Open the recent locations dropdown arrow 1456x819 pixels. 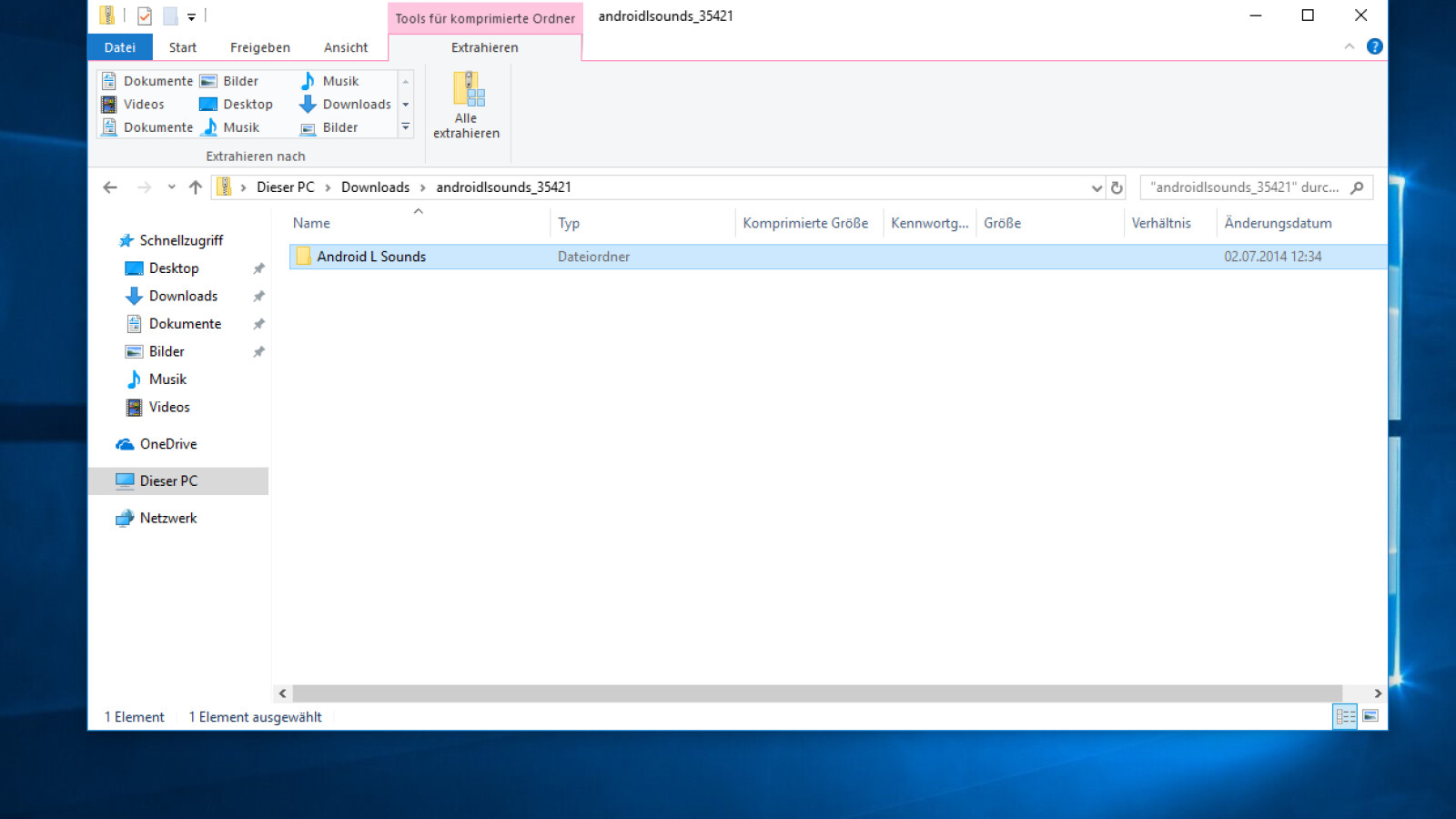pos(171,187)
